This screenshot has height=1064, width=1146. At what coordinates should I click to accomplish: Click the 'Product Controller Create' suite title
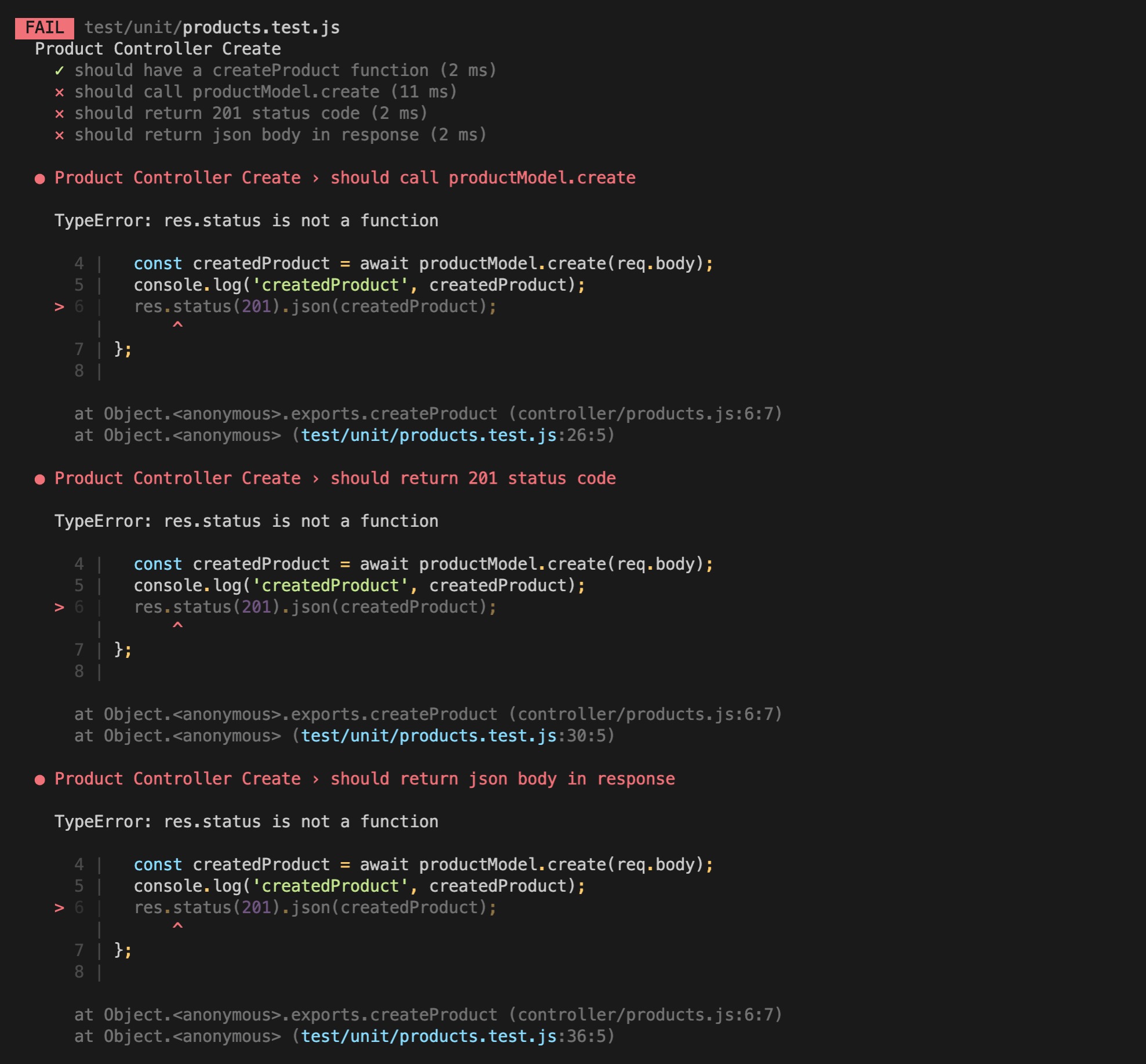[158, 49]
